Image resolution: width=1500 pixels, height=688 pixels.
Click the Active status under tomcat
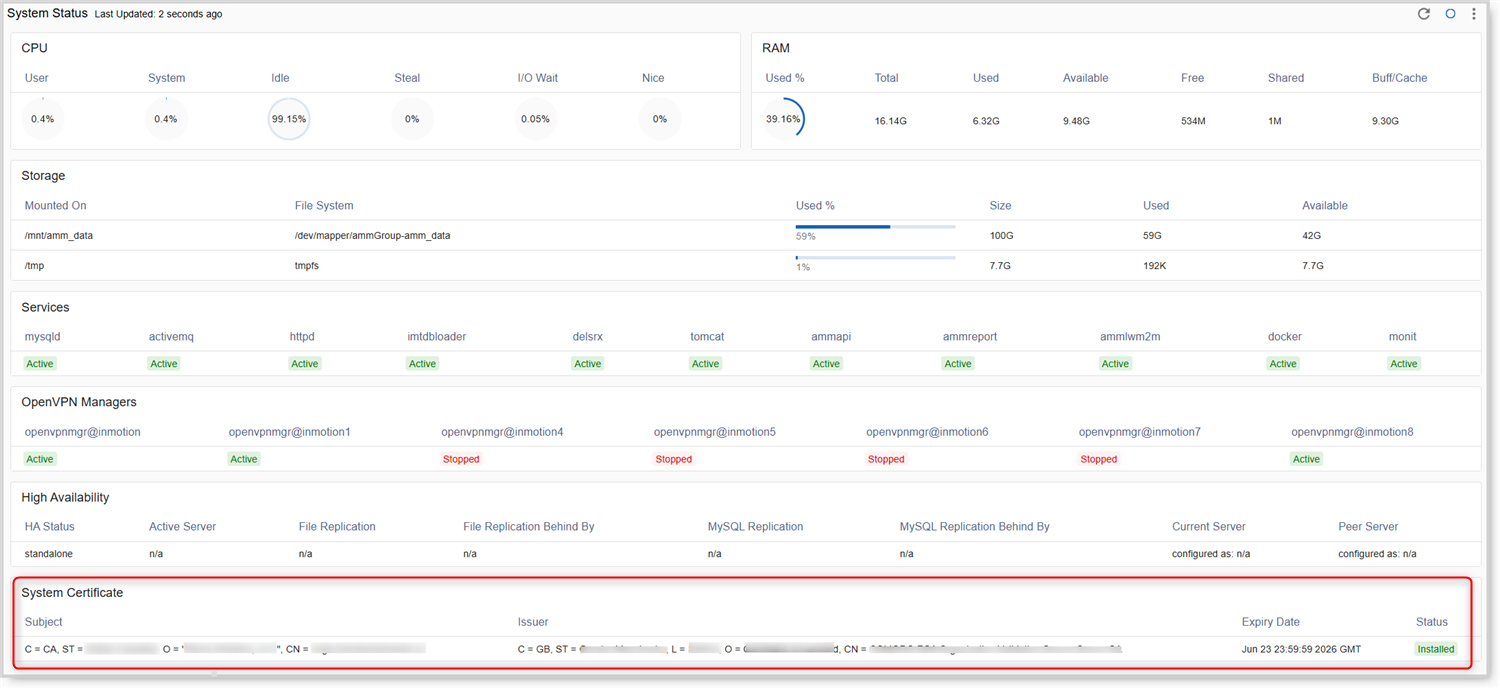coord(705,364)
